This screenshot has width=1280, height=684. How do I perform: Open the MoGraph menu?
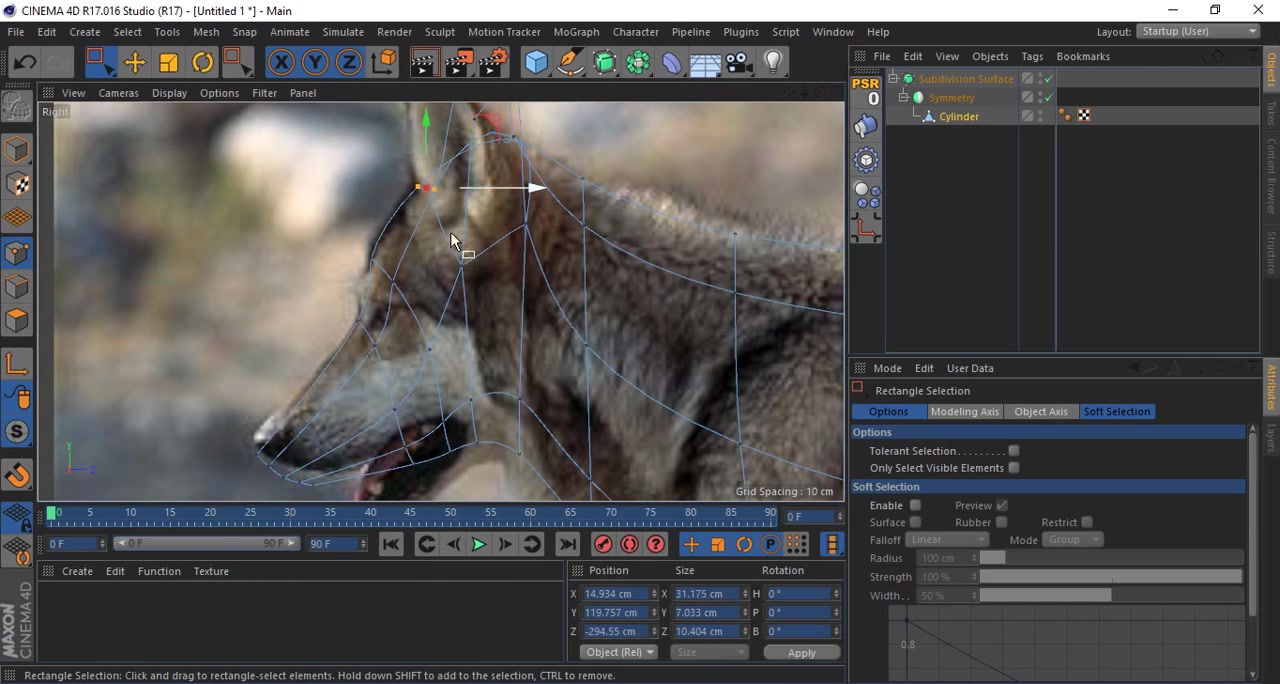(576, 32)
